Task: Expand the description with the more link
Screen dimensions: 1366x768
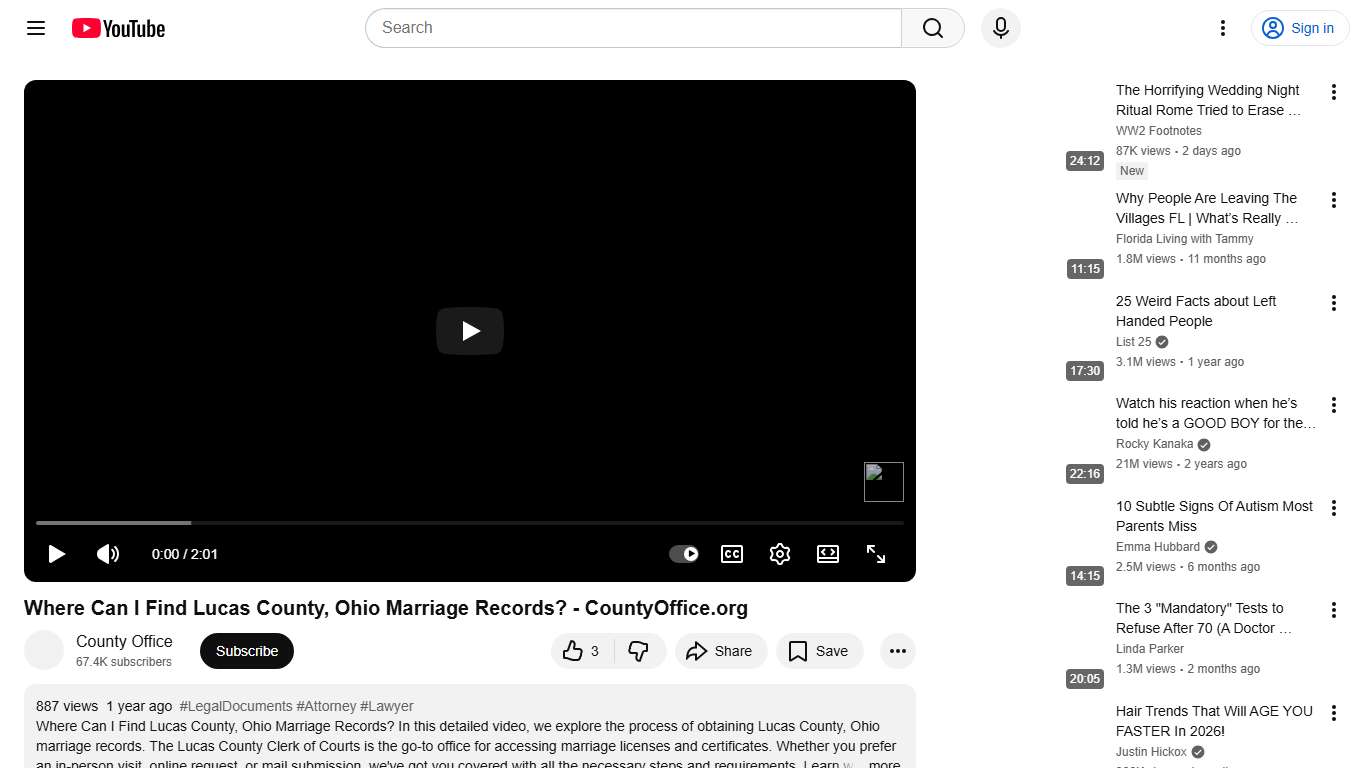Action: coord(884,763)
